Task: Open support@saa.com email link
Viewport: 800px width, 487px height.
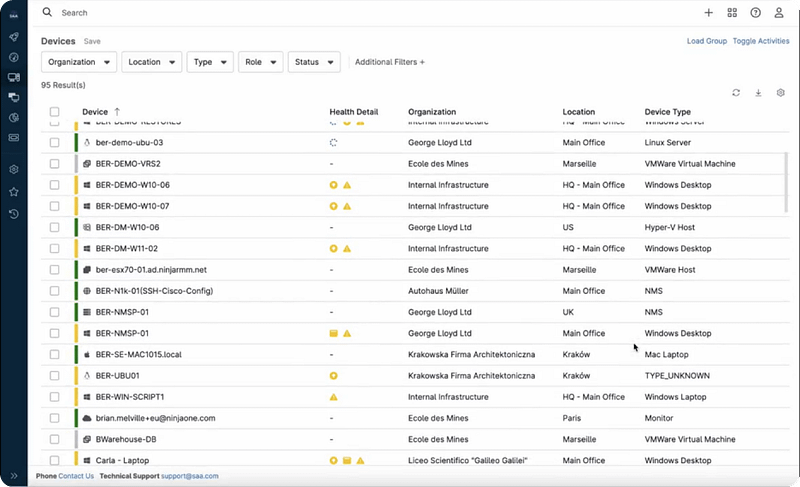Action: tap(190, 476)
